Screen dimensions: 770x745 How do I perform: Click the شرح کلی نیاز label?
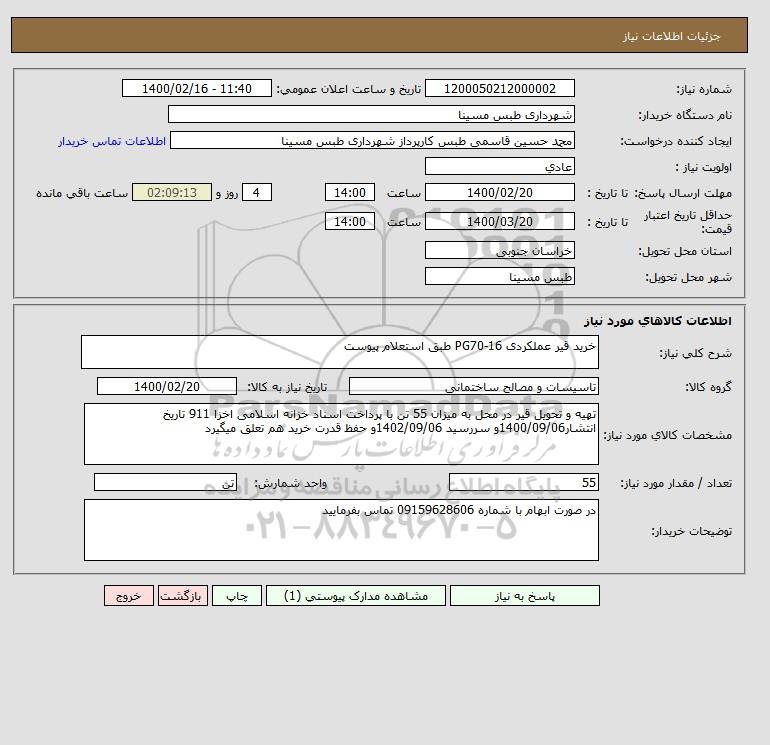pyautogui.click(x=695, y=353)
